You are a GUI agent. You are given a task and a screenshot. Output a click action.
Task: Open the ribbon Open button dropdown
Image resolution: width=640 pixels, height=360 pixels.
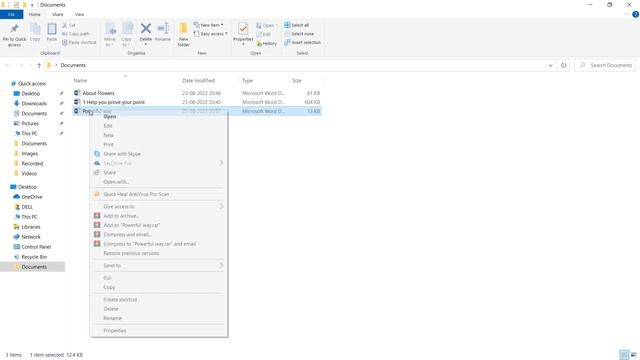coord(276,25)
